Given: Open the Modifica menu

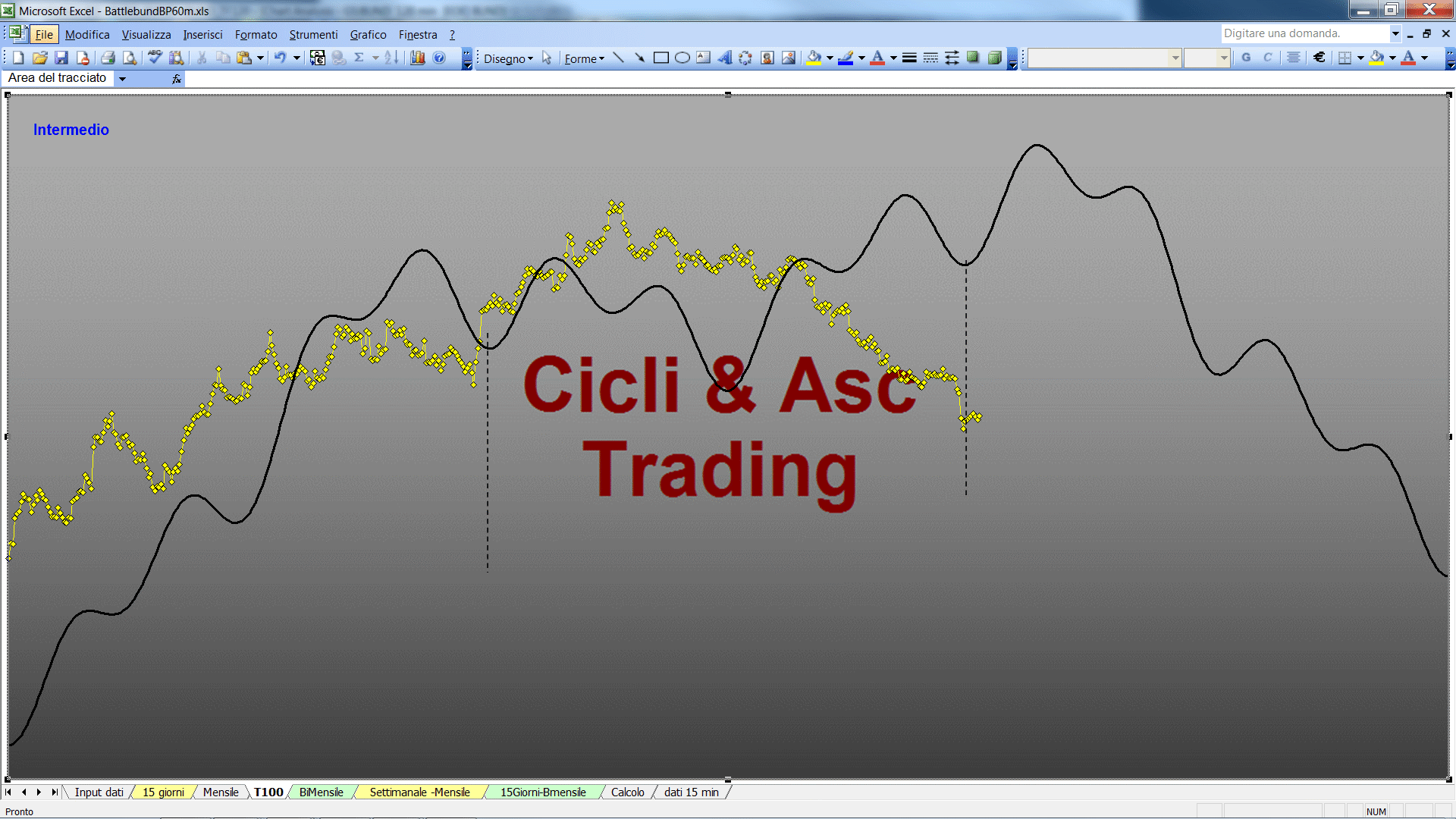Looking at the screenshot, I should tap(87, 34).
